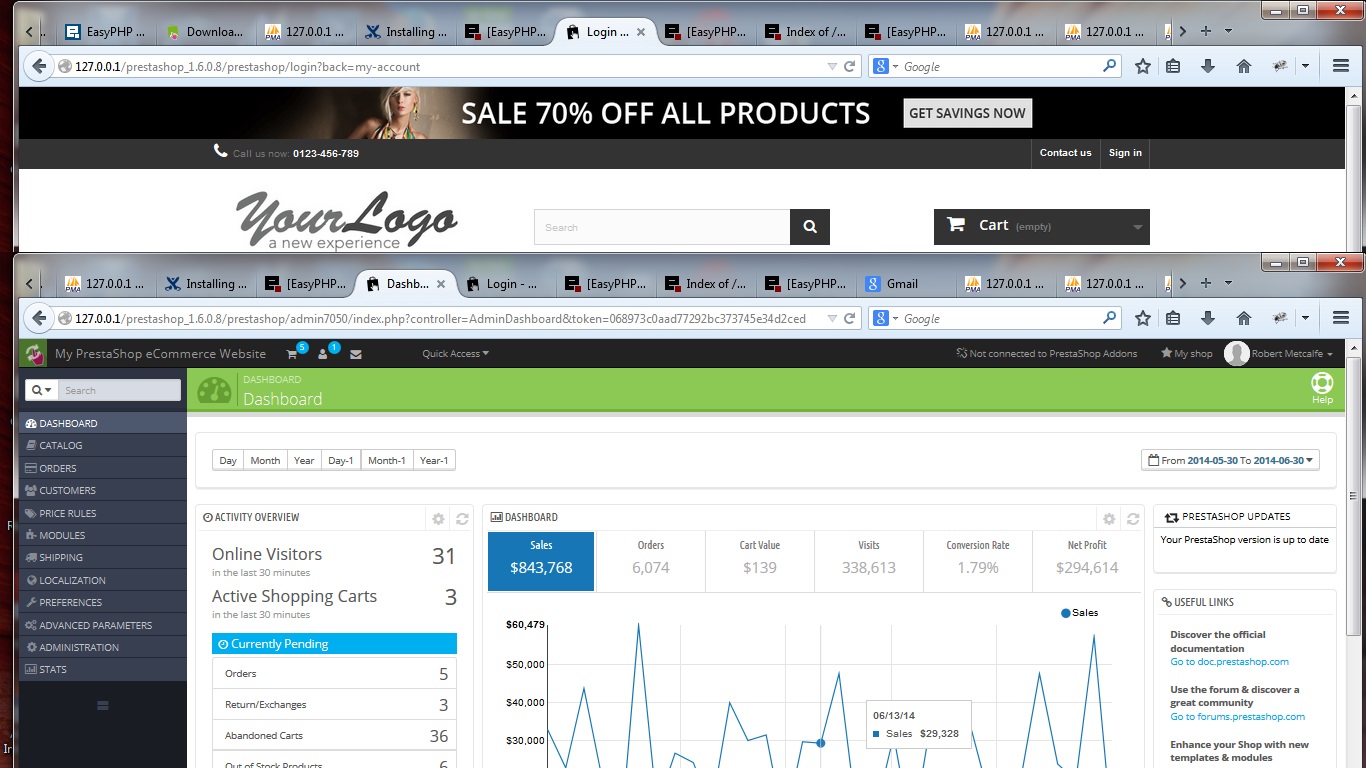Open Go to forums.prestashop.com link
This screenshot has width=1366, height=768.
point(1237,717)
